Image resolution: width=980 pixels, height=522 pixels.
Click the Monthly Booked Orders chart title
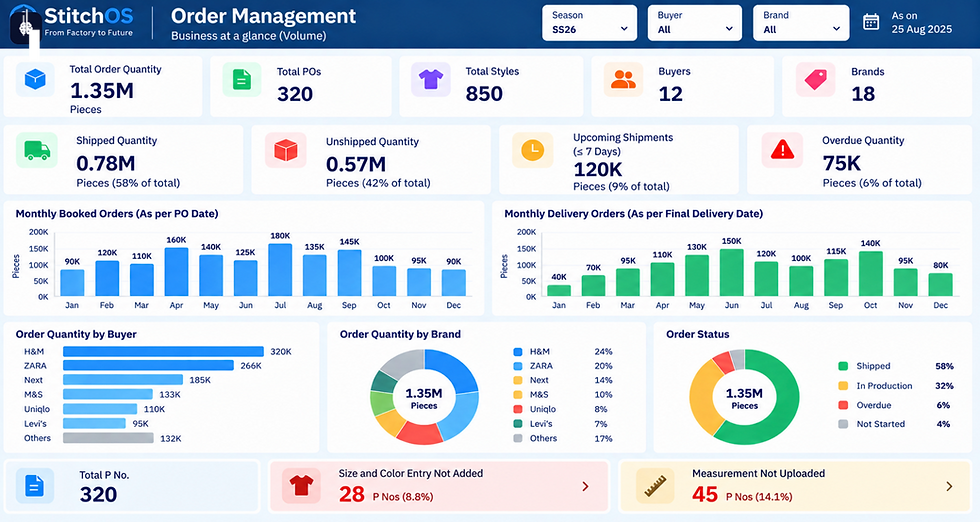coord(117,214)
